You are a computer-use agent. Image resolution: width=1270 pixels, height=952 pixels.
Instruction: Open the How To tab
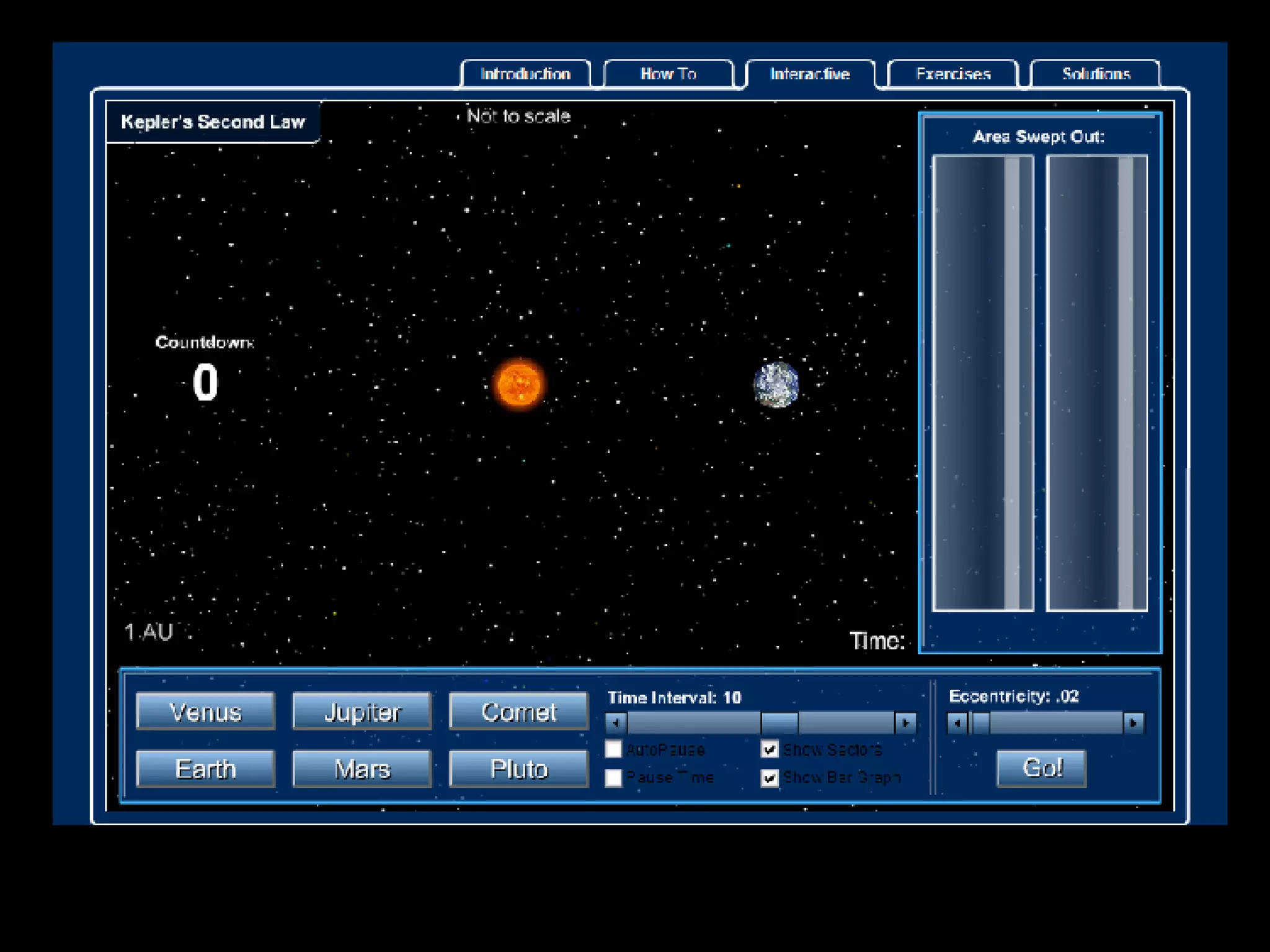point(668,74)
